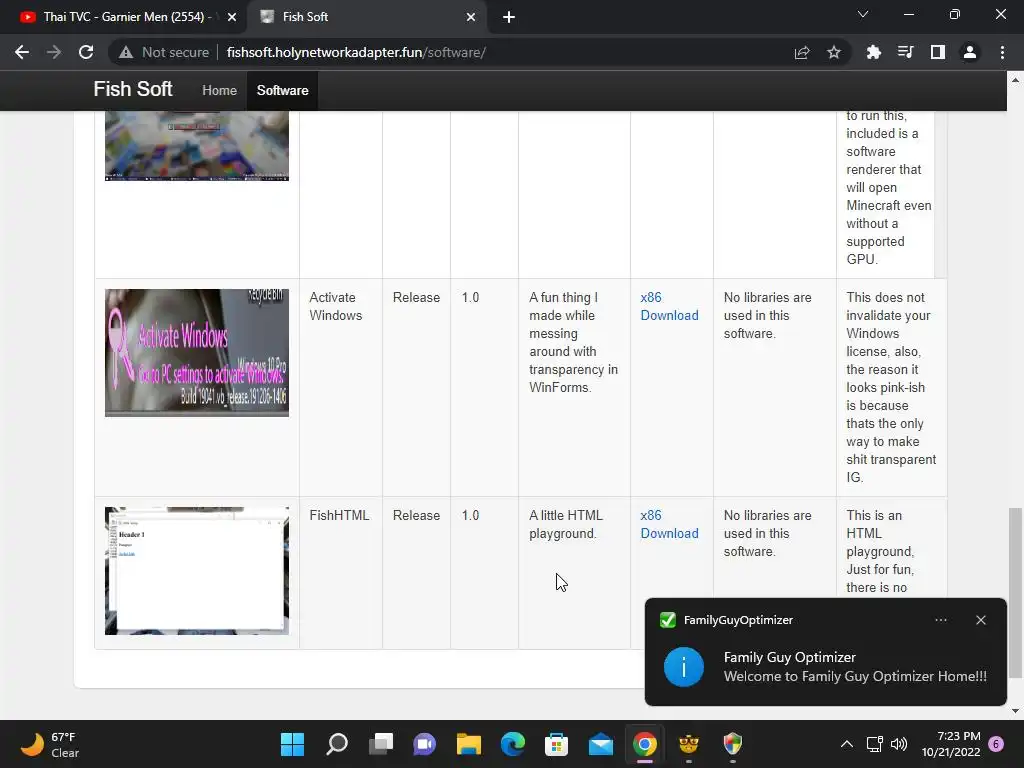
Task: Click the blue info icon in notification
Action: [x=684, y=667]
